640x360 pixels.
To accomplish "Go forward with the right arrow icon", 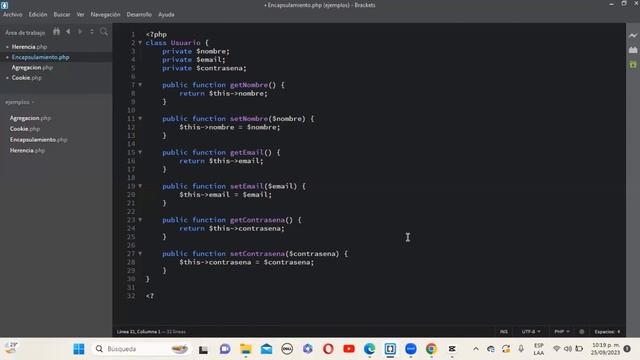I will point(80,32).
